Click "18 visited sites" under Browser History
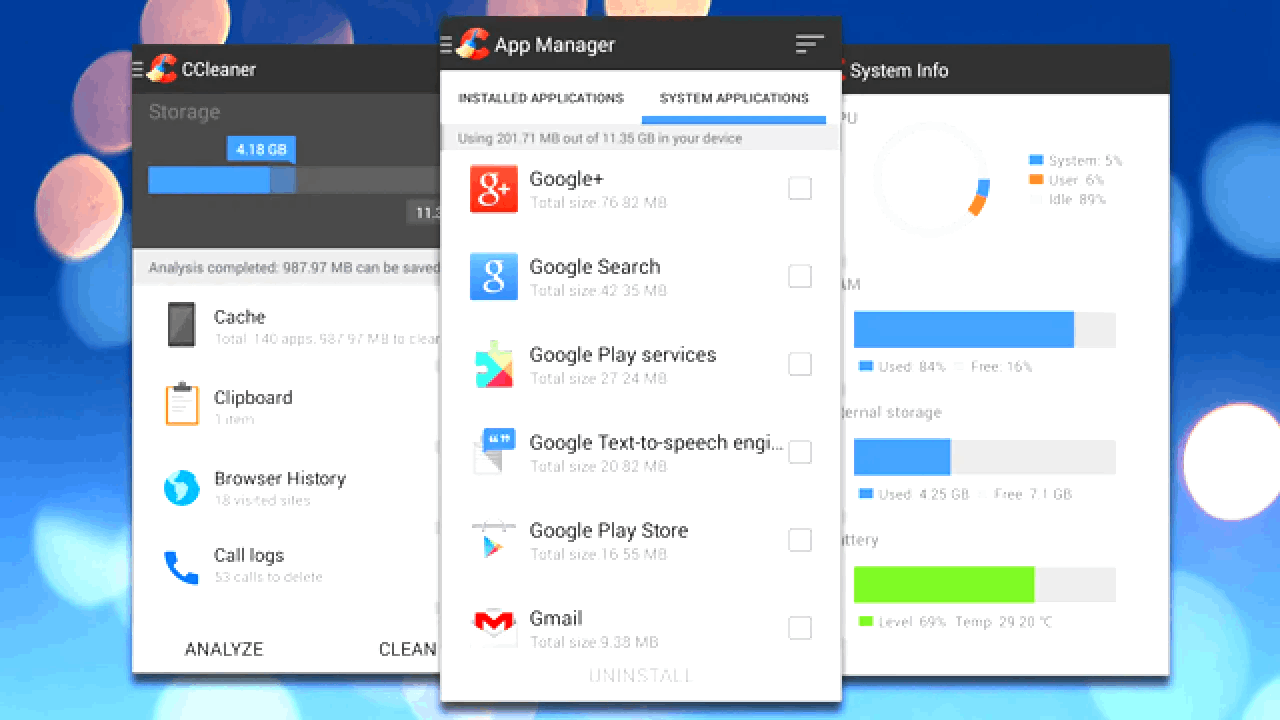The height and width of the screenshot is (720, 1280). [262, 500]
